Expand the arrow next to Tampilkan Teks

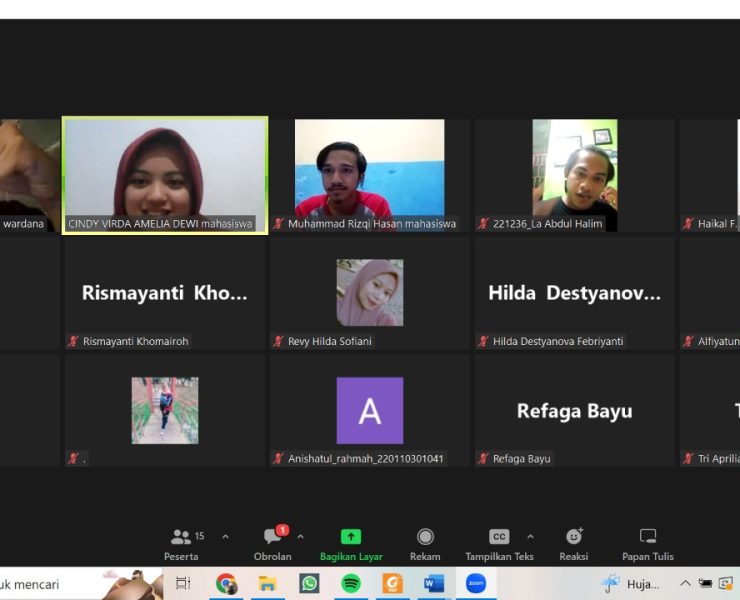tap(530, 537)
